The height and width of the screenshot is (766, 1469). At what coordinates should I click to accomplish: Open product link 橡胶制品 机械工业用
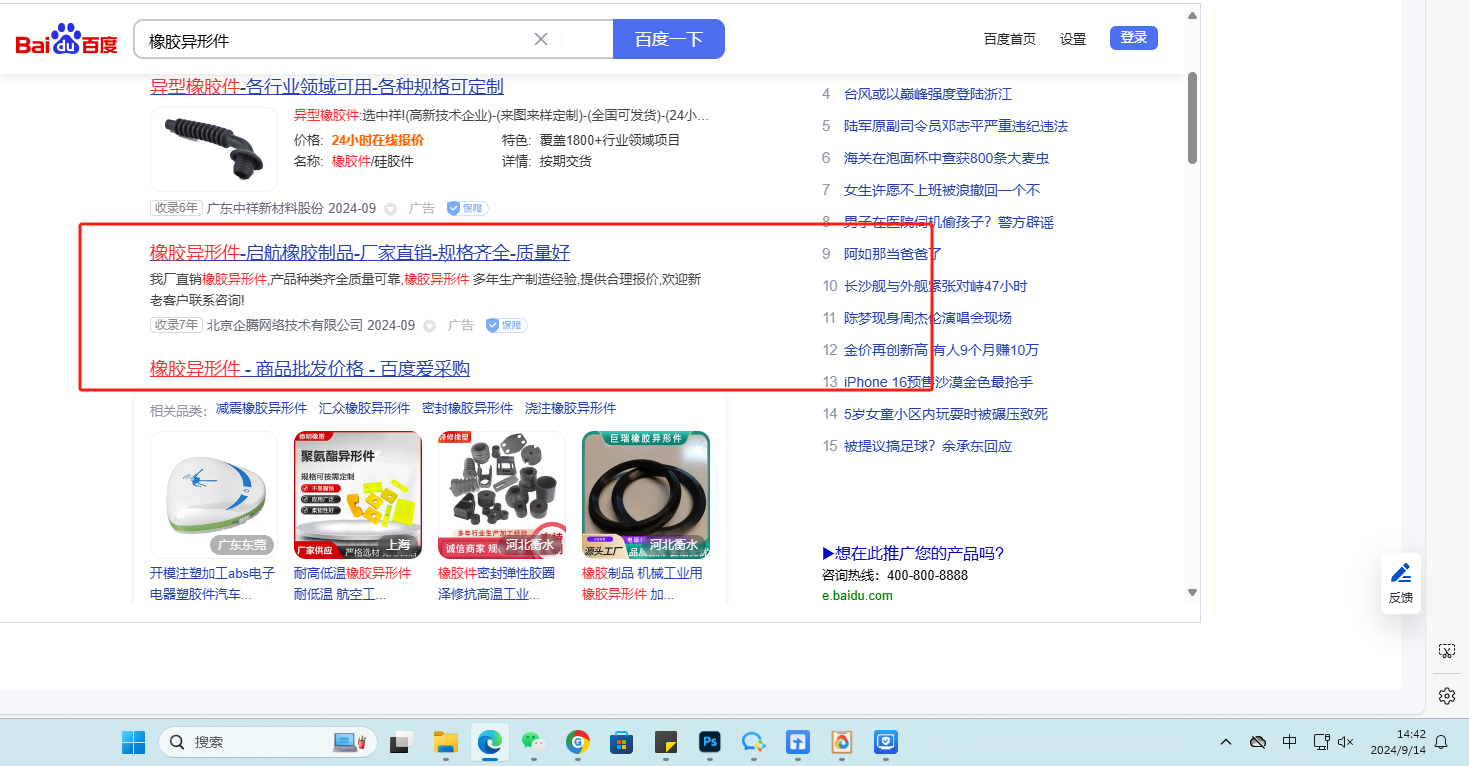tap(642, 583)
